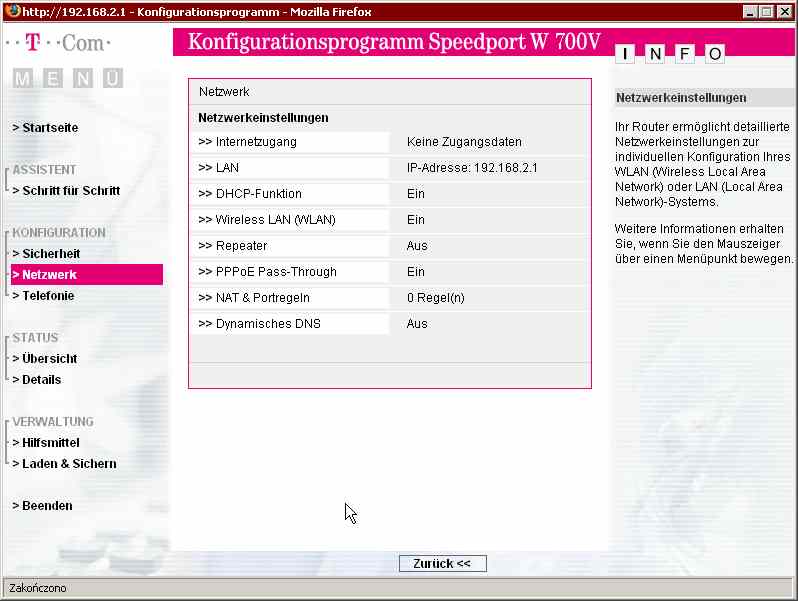Minimize the Firefox window
The width and height of the screenshot is (798, 601).
(x=750, y=11)
